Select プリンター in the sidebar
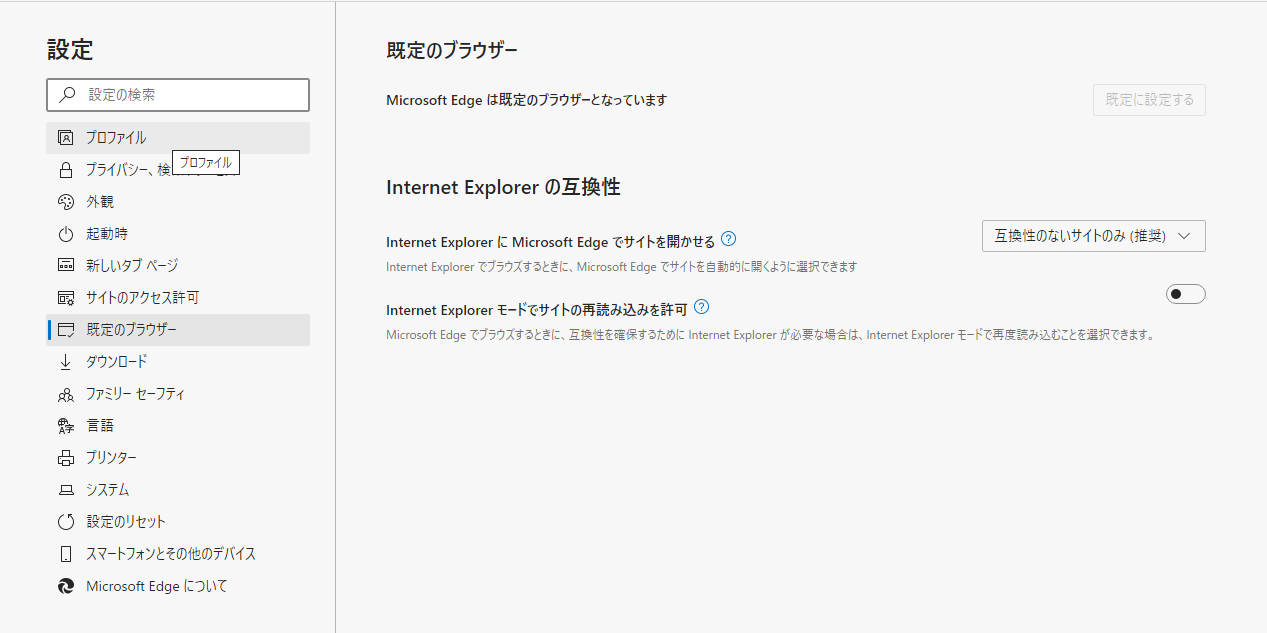This screenshot has width=1267, height=633. click(178, 458)
